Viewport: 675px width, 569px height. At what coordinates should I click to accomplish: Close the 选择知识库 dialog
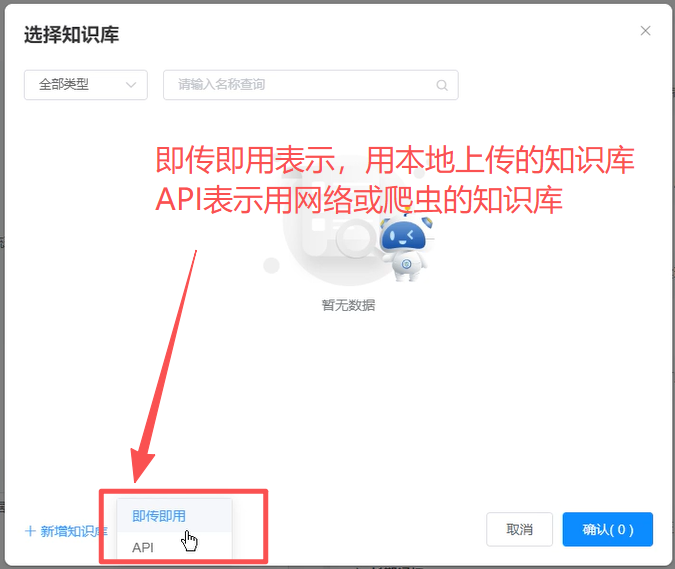click(645, 31)
